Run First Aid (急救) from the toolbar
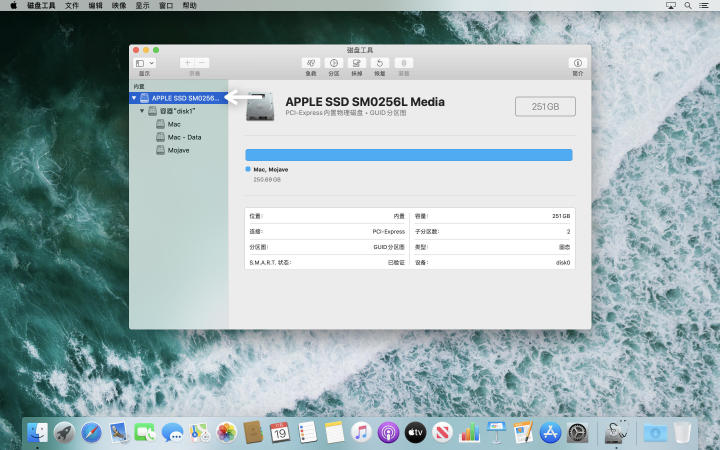720x450 pixels. click(x=311, y=63)
